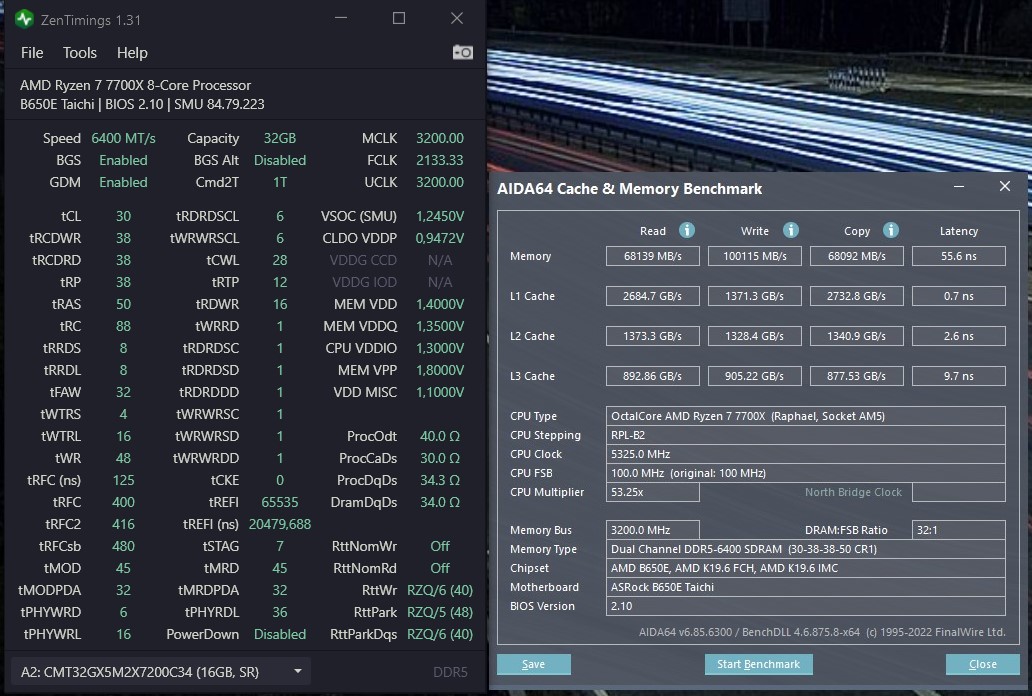Click the L3 Cache Copy 877.53 GB/s field
The height and width of the screenshot is (696, 1032).
[x=856, y=376]
